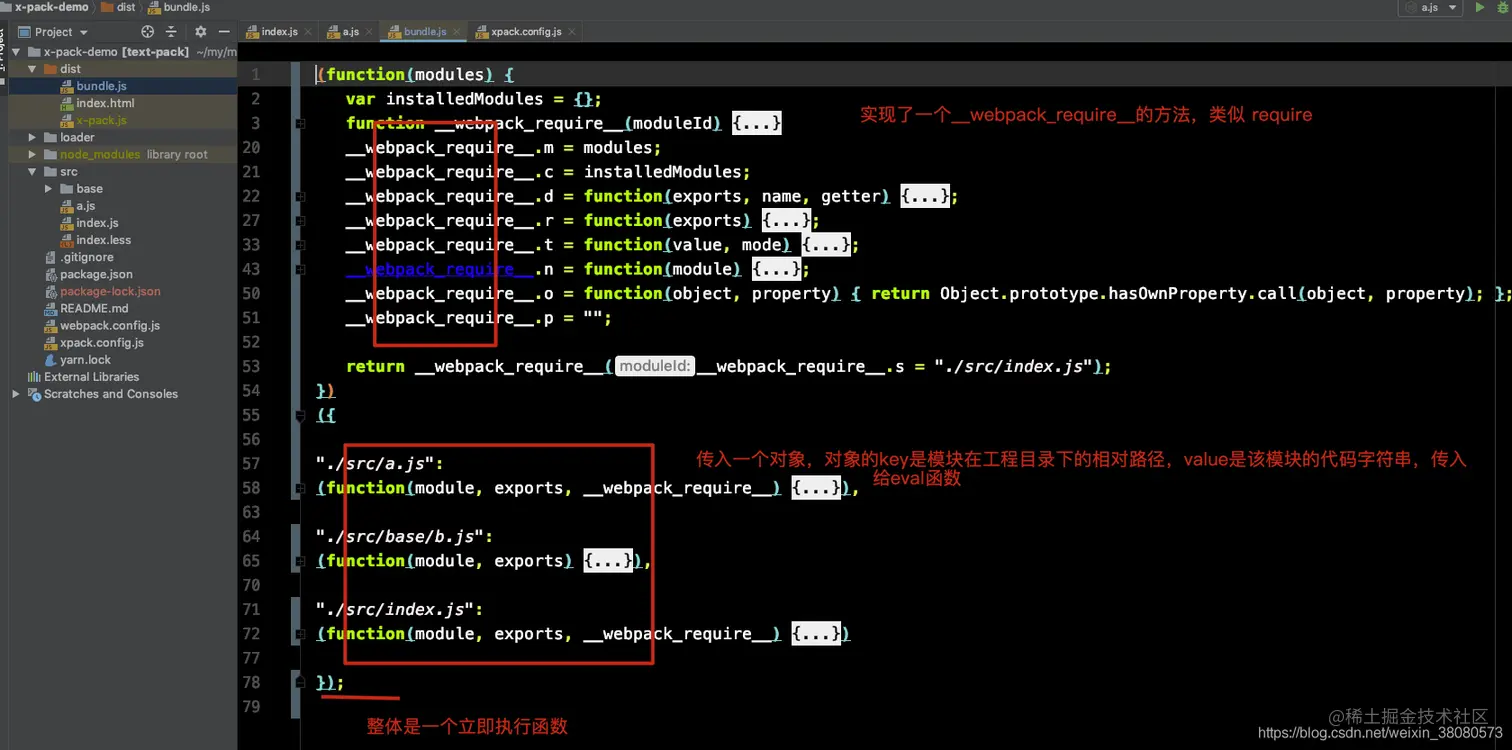Image resolution: width=1512 pixels, height=750 pixels.
Task: Run the configuration with green play icon
Action: point(1480,7)
